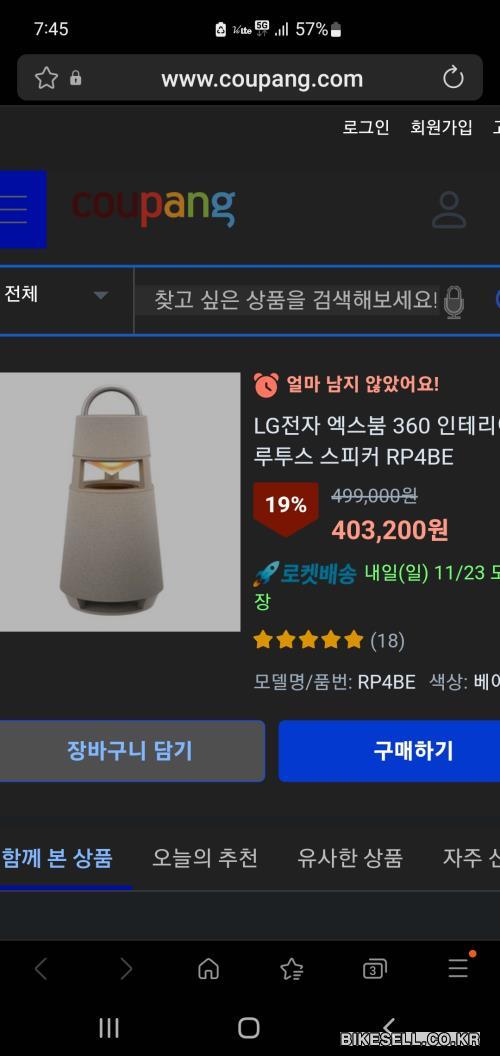This screenshot has width=500, height=1056.
Task: Reload the page with refresh icon
Action: pos(454,78)
